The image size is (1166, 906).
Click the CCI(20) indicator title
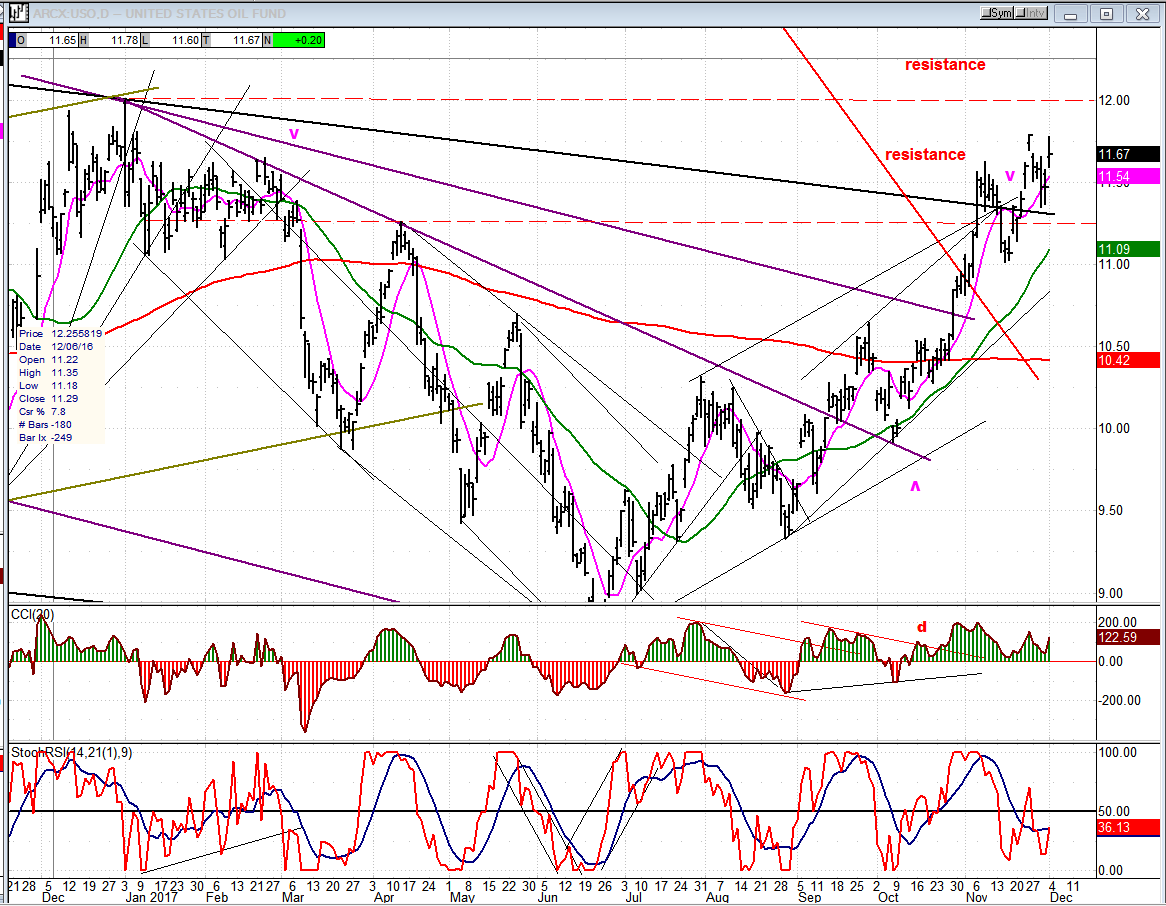pos(33,614)
